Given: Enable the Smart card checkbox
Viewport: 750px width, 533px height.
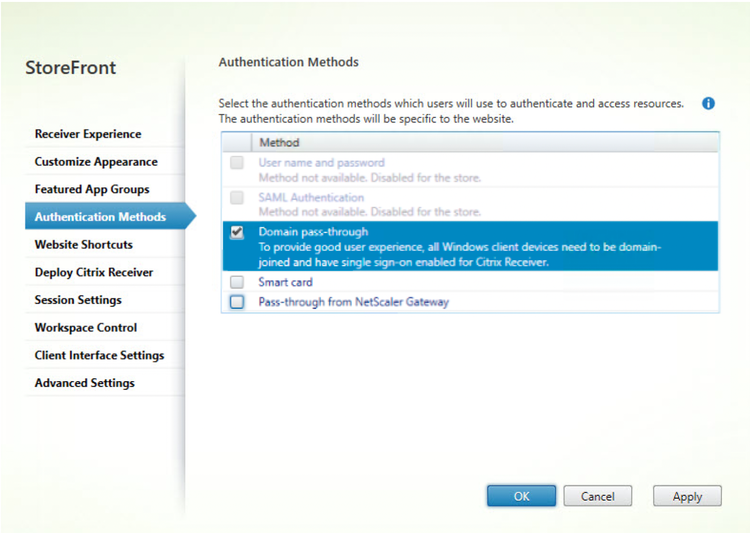Looking at the screenshot, I should (237, 282).
